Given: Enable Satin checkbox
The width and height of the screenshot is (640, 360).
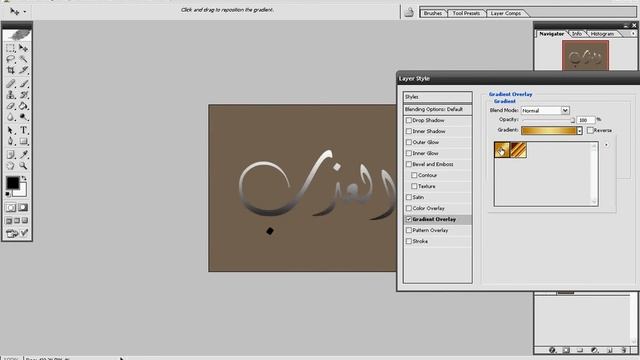Looking at the screenshot, I should tap(409, 198).
